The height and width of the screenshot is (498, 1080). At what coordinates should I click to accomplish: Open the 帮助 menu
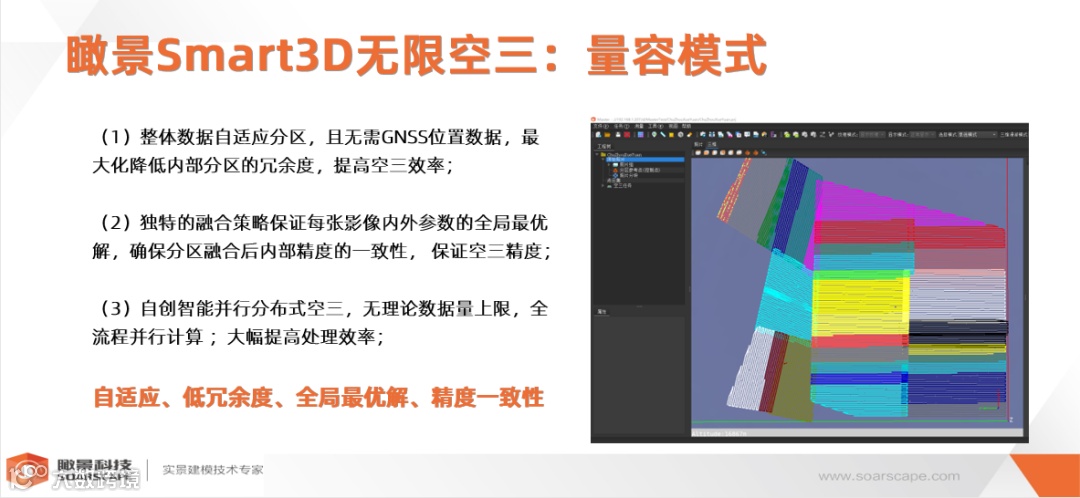(x=686, y=126)
